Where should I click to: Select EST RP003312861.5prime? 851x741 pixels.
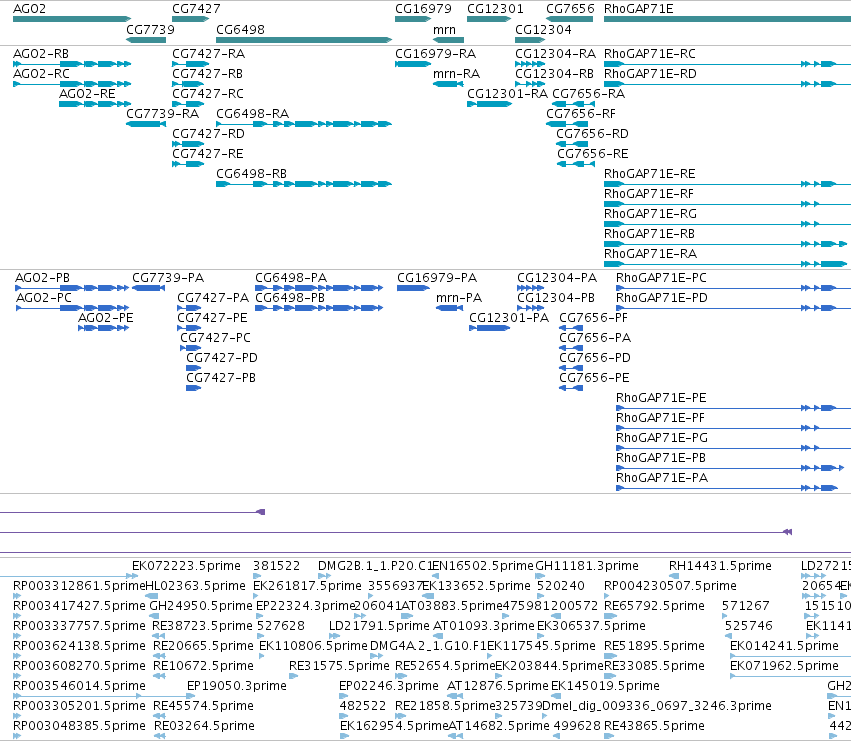point(79,586)
